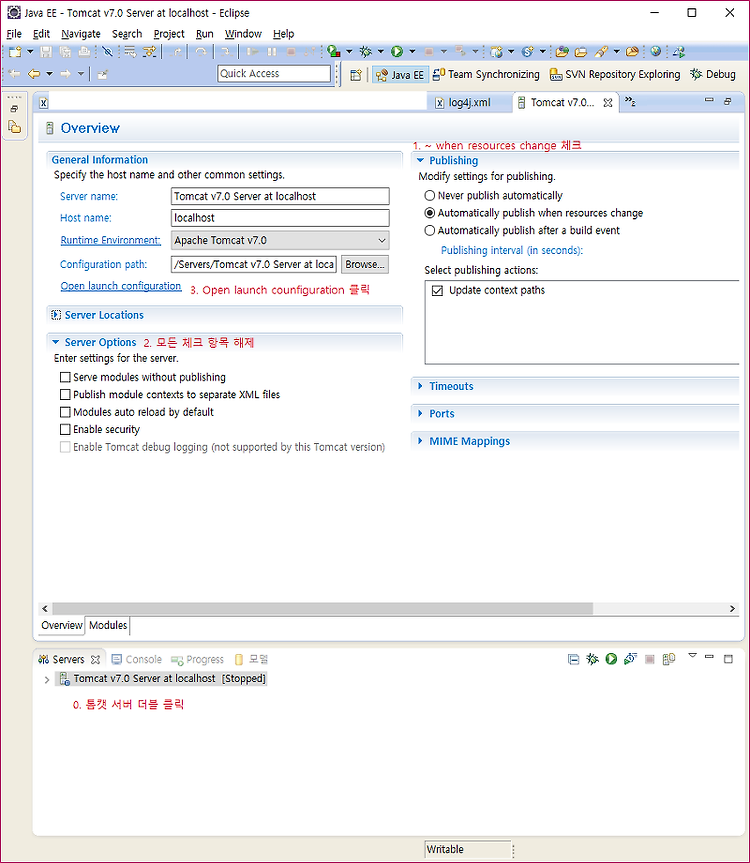Viewport: 750px width, 863px height.
Task: Show hidden editor tabs list
Action: pyautogui.click(x=630, y=102)
